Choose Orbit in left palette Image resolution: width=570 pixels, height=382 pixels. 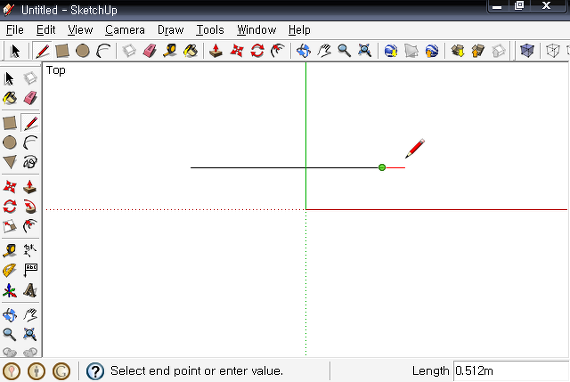[x=10, y=315]
